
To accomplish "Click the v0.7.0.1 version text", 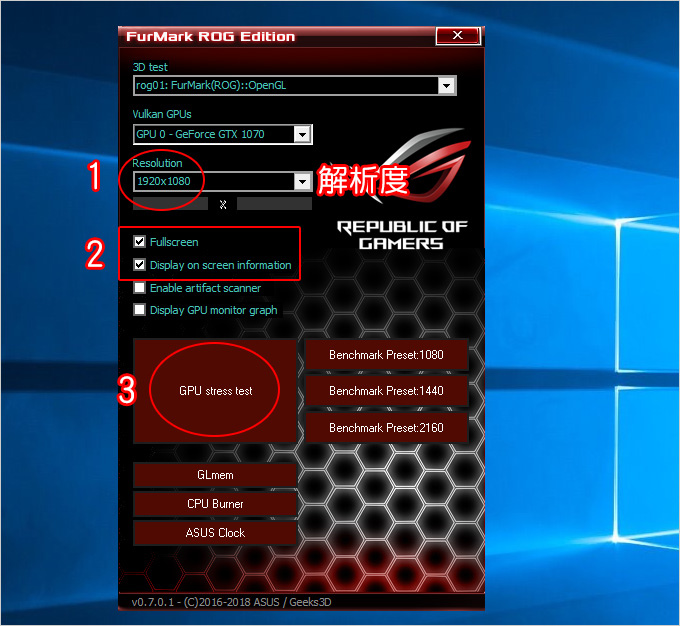I will point(232,602).
